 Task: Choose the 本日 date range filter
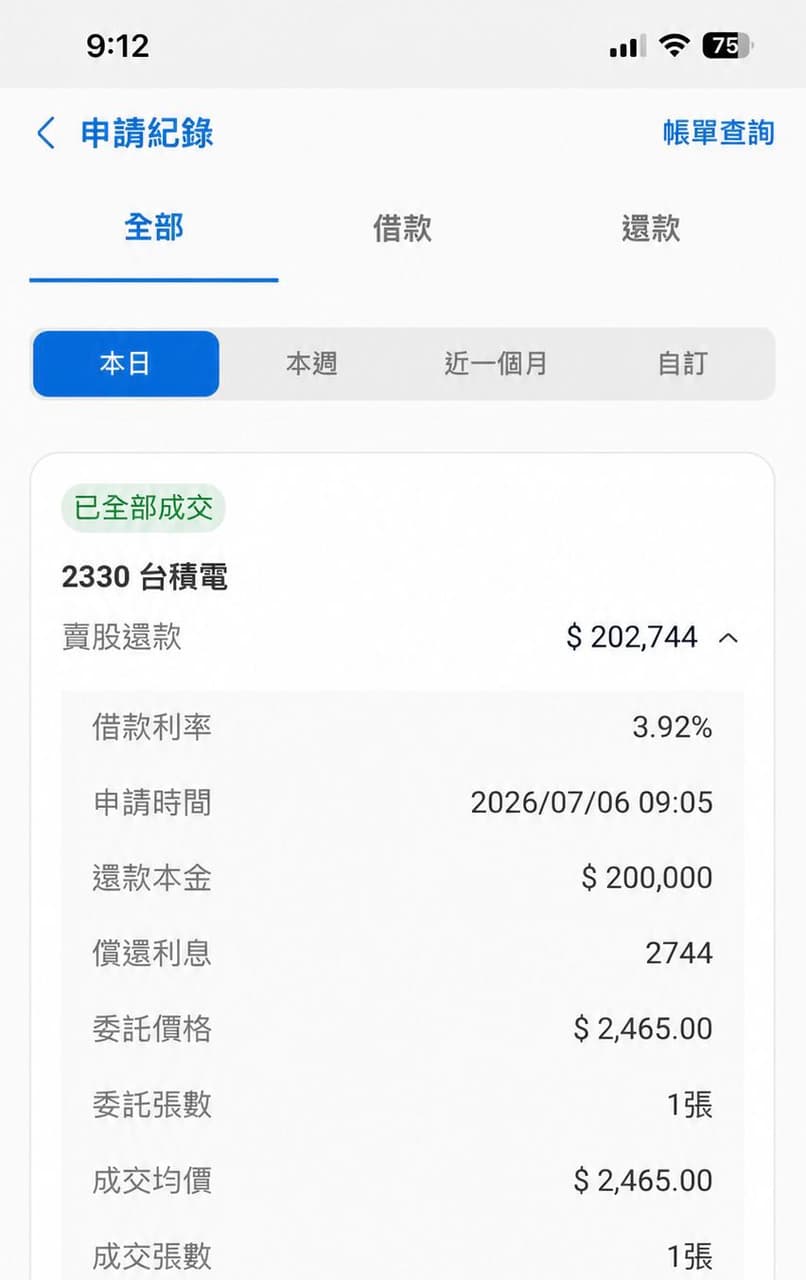pyautogui.click(x=126, y=364)
